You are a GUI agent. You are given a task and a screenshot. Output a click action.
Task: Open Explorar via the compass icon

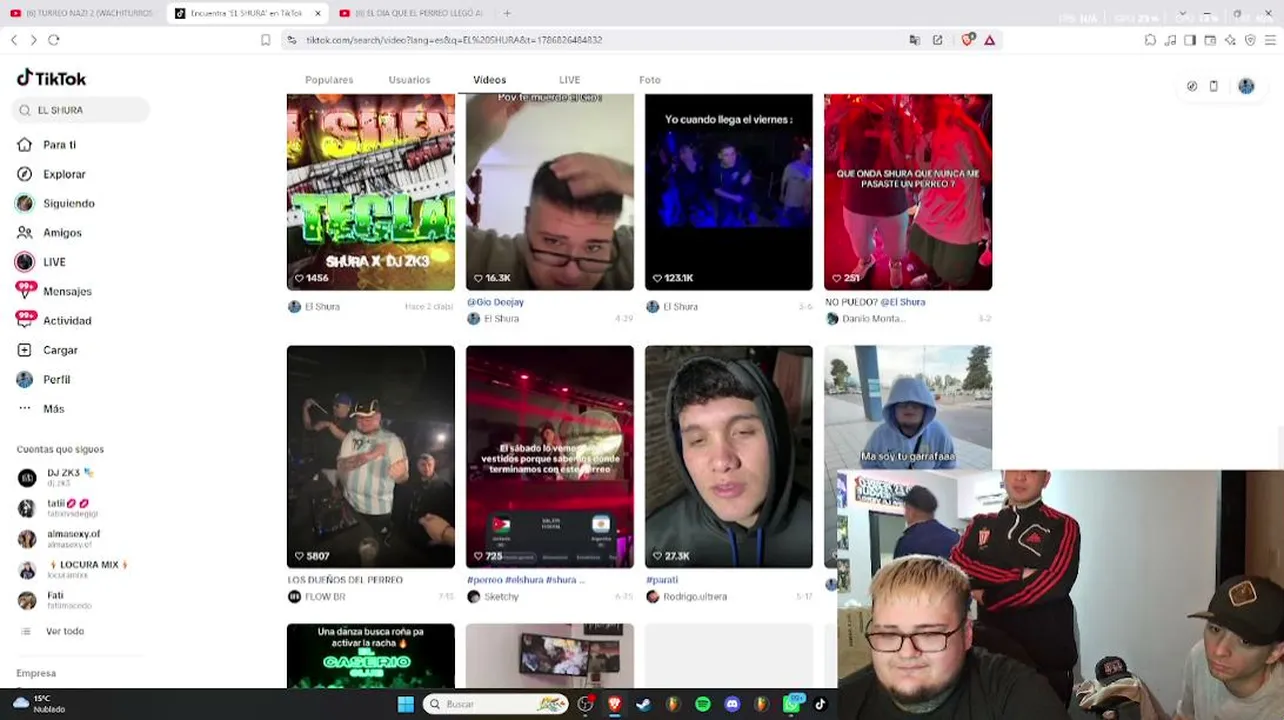pyautogui.click(x=25, y=174)
